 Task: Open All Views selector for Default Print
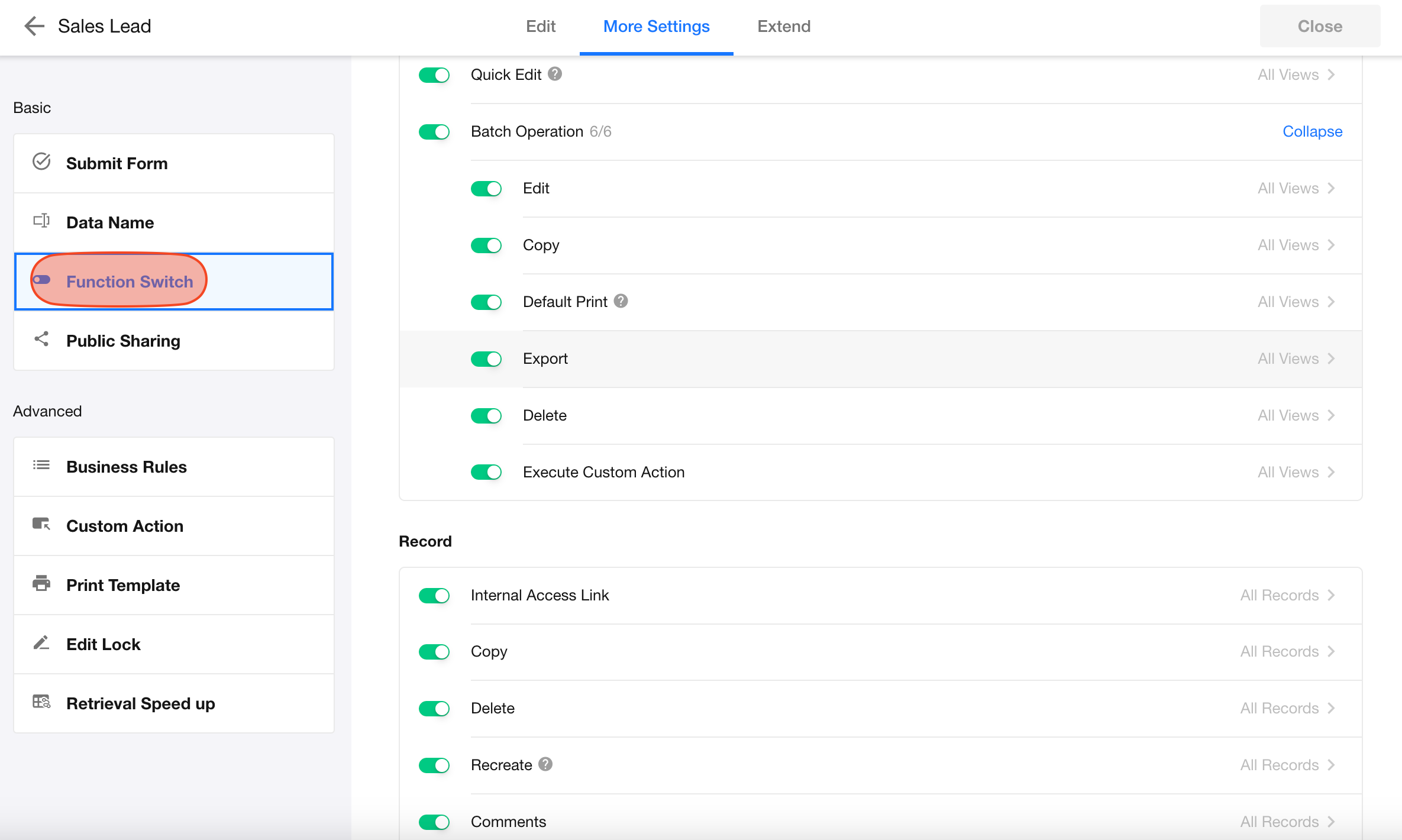[x=1296, y=302]
